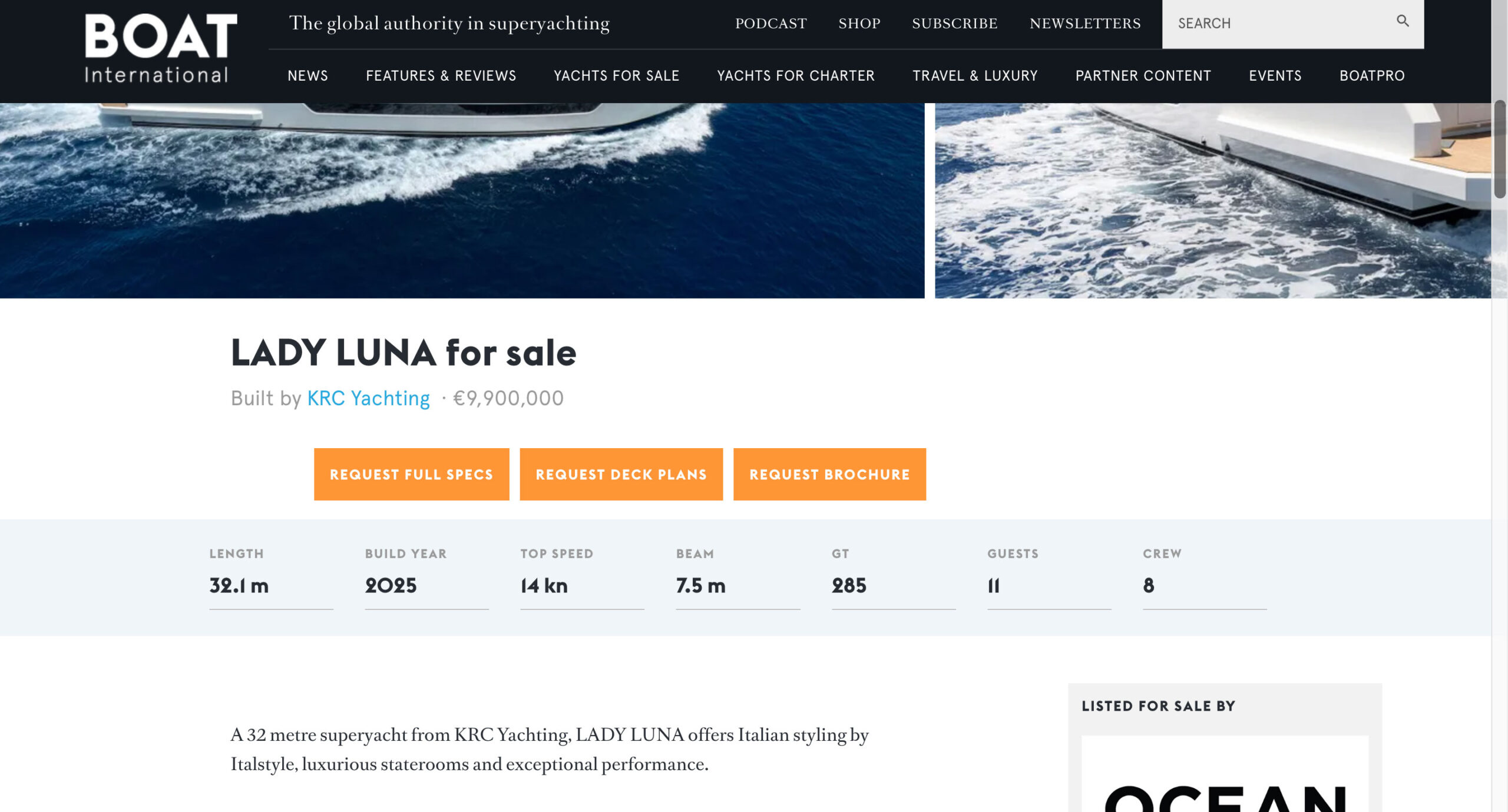1508x812 pixels.
Task: Go to the Events section
Action: pos(1275,76)
